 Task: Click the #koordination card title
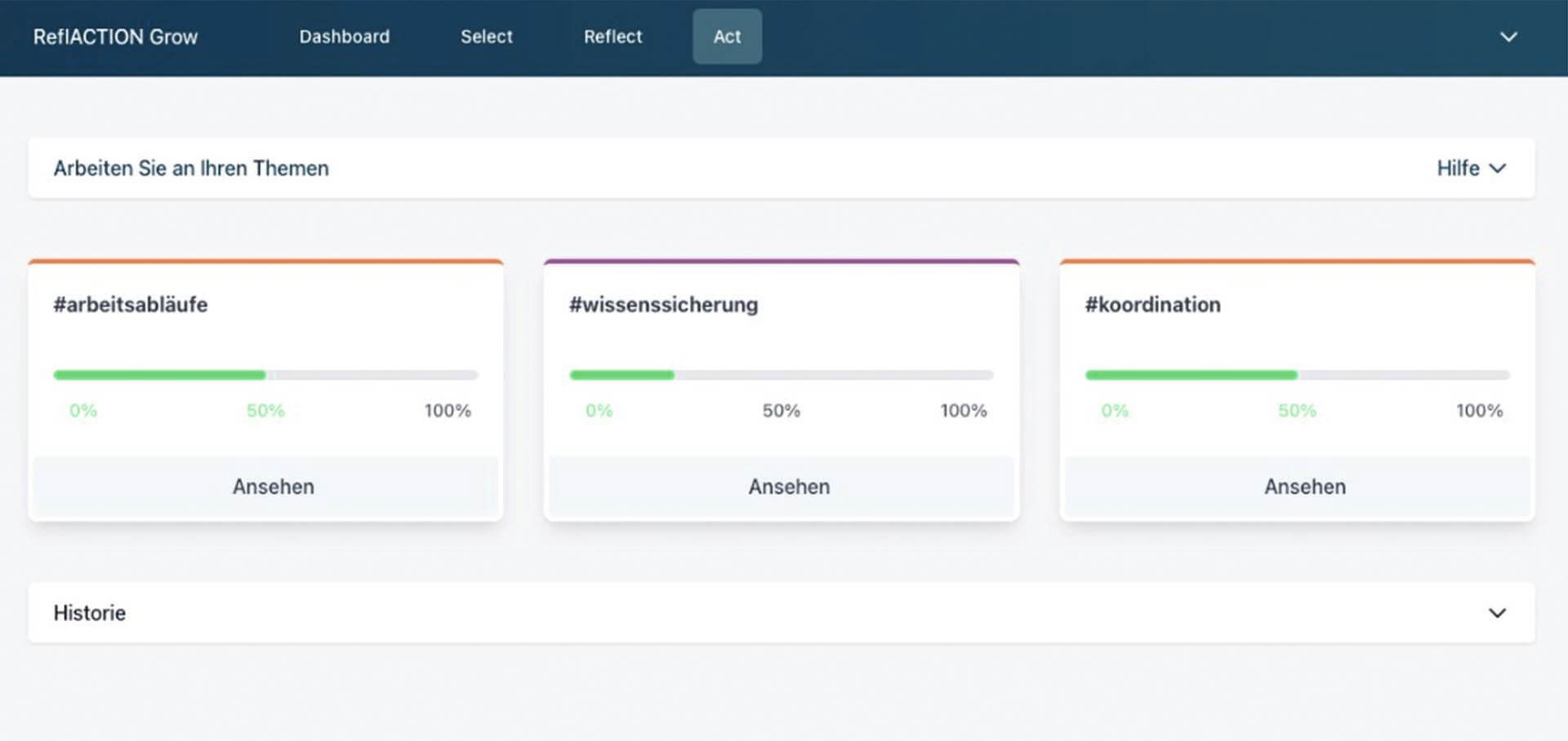pos(1152,305)
